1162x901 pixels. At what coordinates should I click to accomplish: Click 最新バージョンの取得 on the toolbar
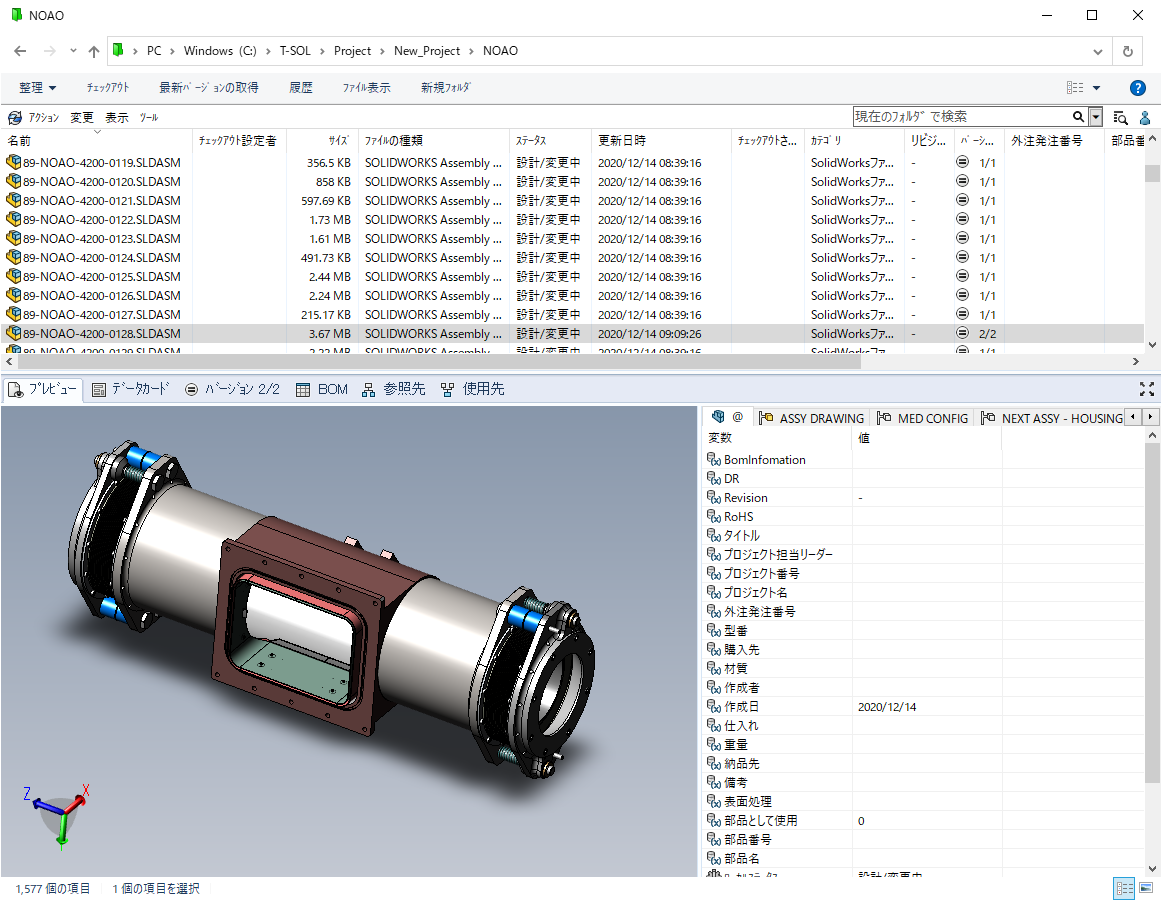coord(207,87)
